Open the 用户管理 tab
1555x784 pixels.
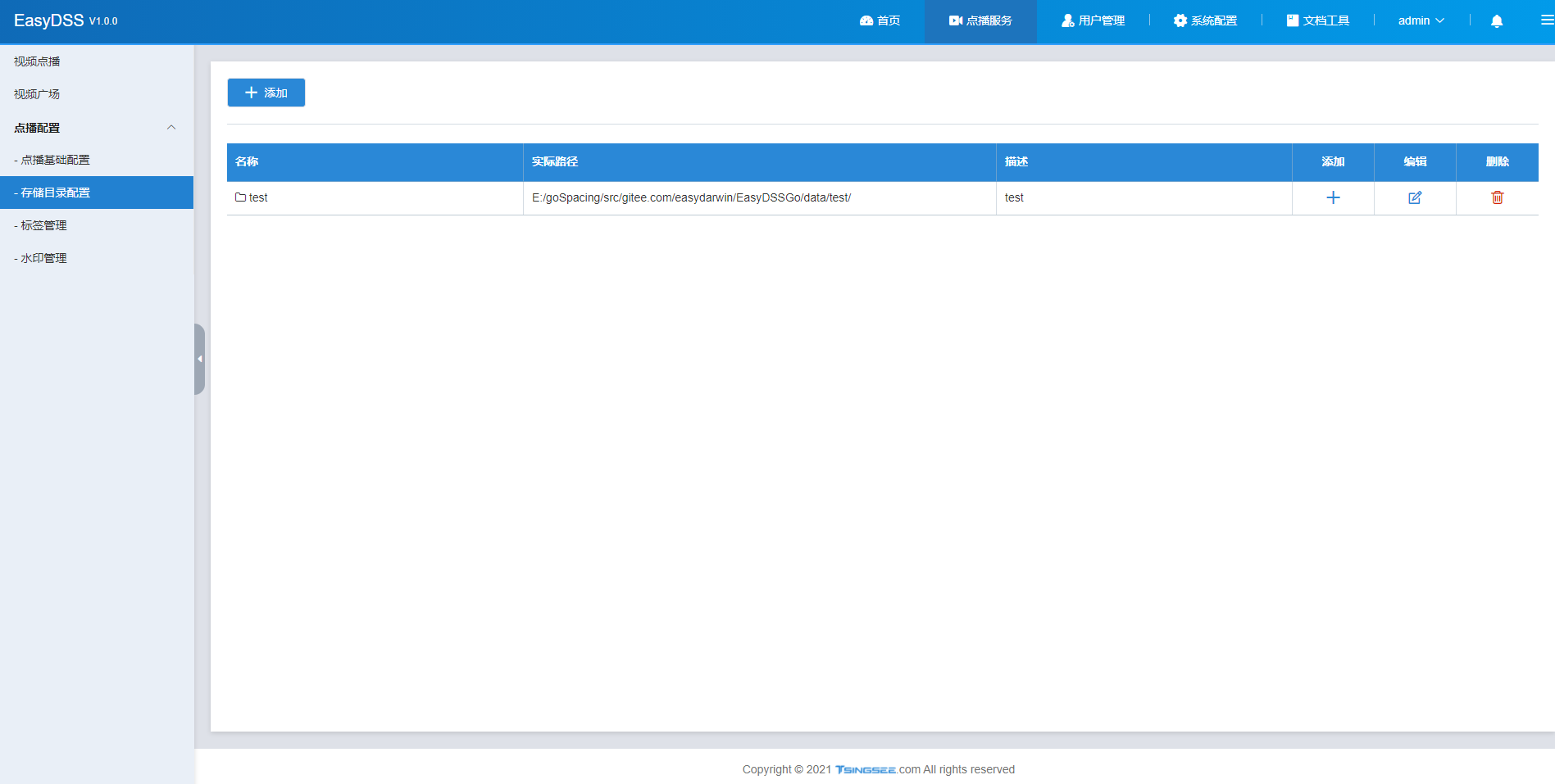(1093, 20)
